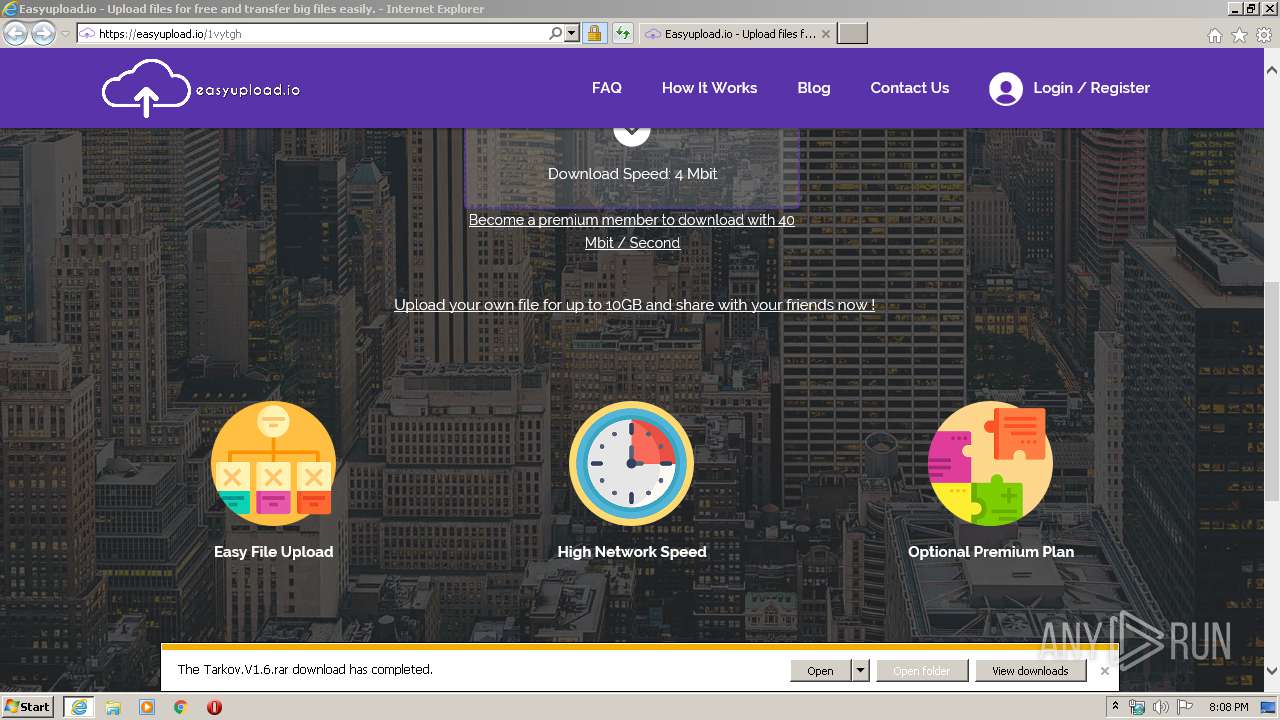Screen dimensions: 1280x720
Task: Click the High Network Speed clock icon
Action: pos(631,464)
